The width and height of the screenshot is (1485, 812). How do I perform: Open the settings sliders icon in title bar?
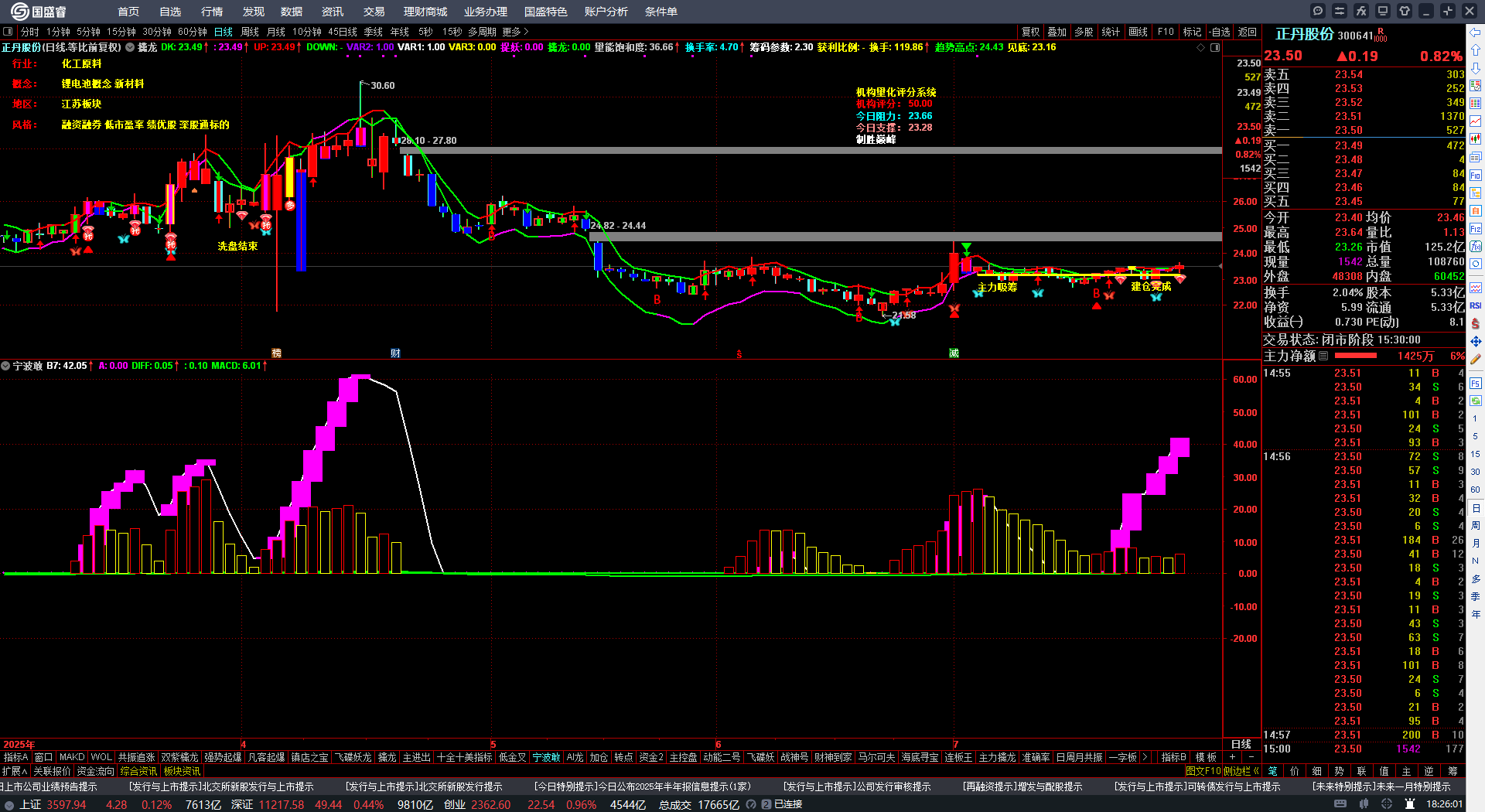pos(1340,11)
